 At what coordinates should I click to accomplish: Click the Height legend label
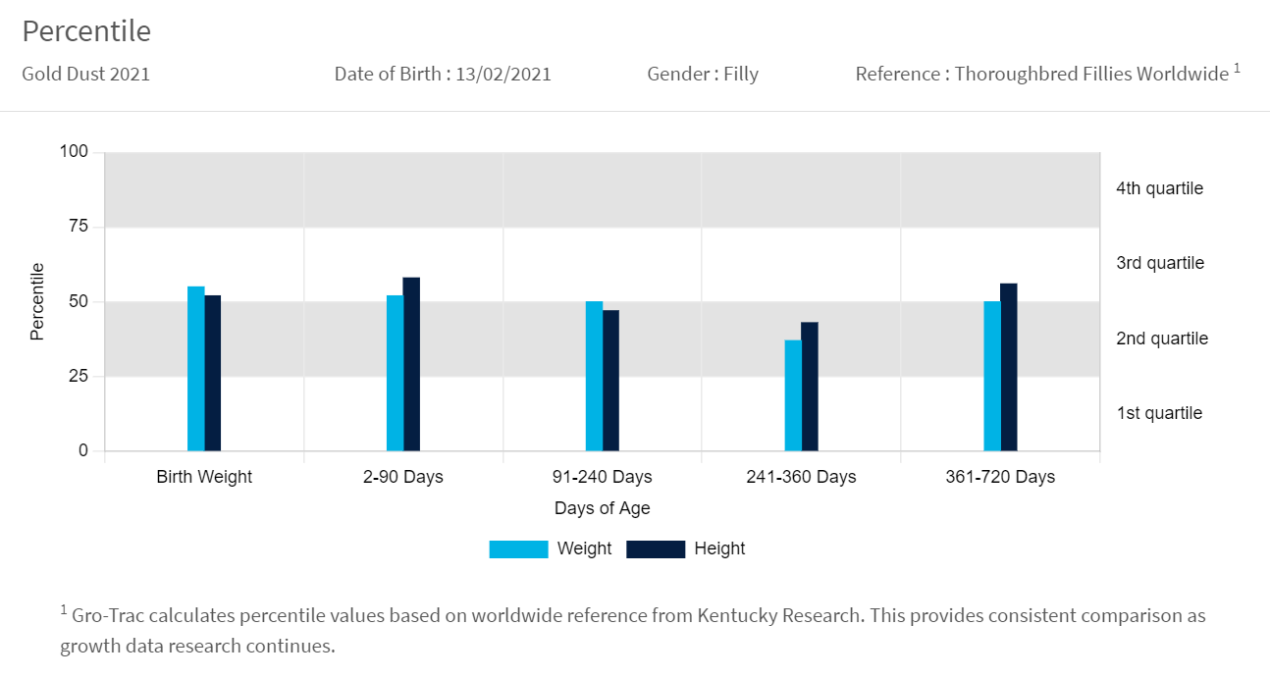tap(720, 549)
